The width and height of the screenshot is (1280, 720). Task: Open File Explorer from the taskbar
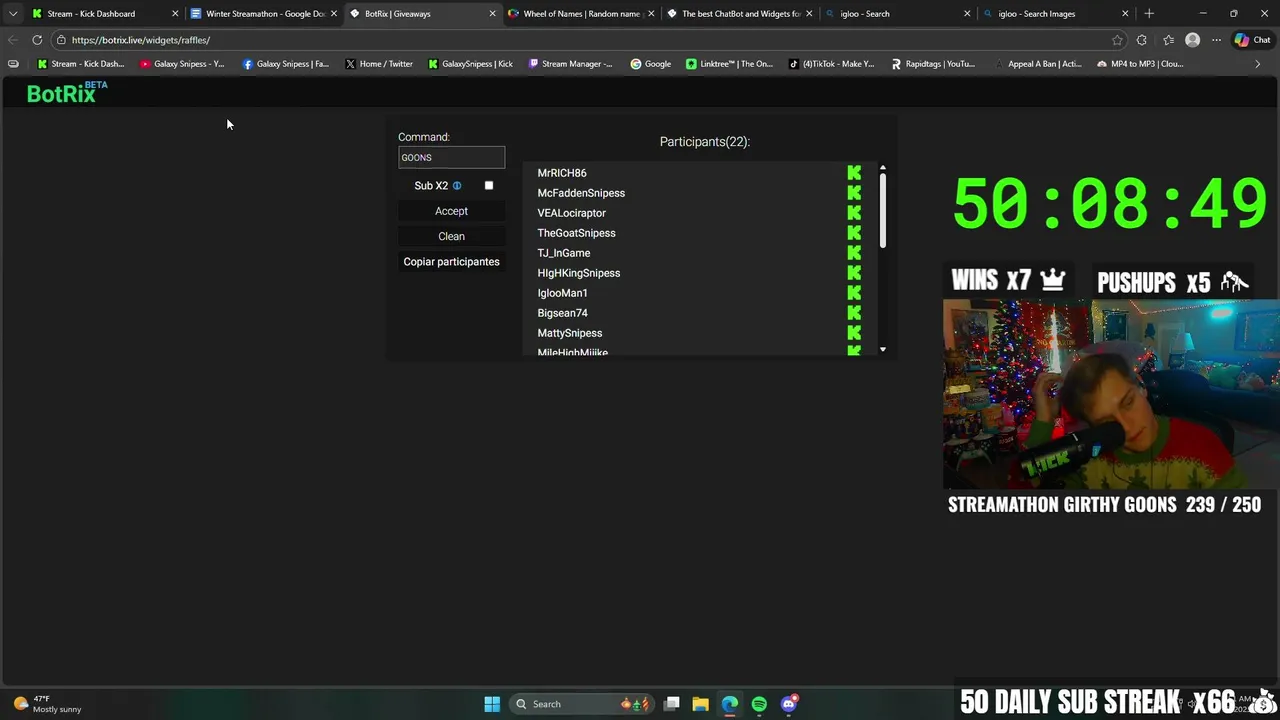pos(700,704)
